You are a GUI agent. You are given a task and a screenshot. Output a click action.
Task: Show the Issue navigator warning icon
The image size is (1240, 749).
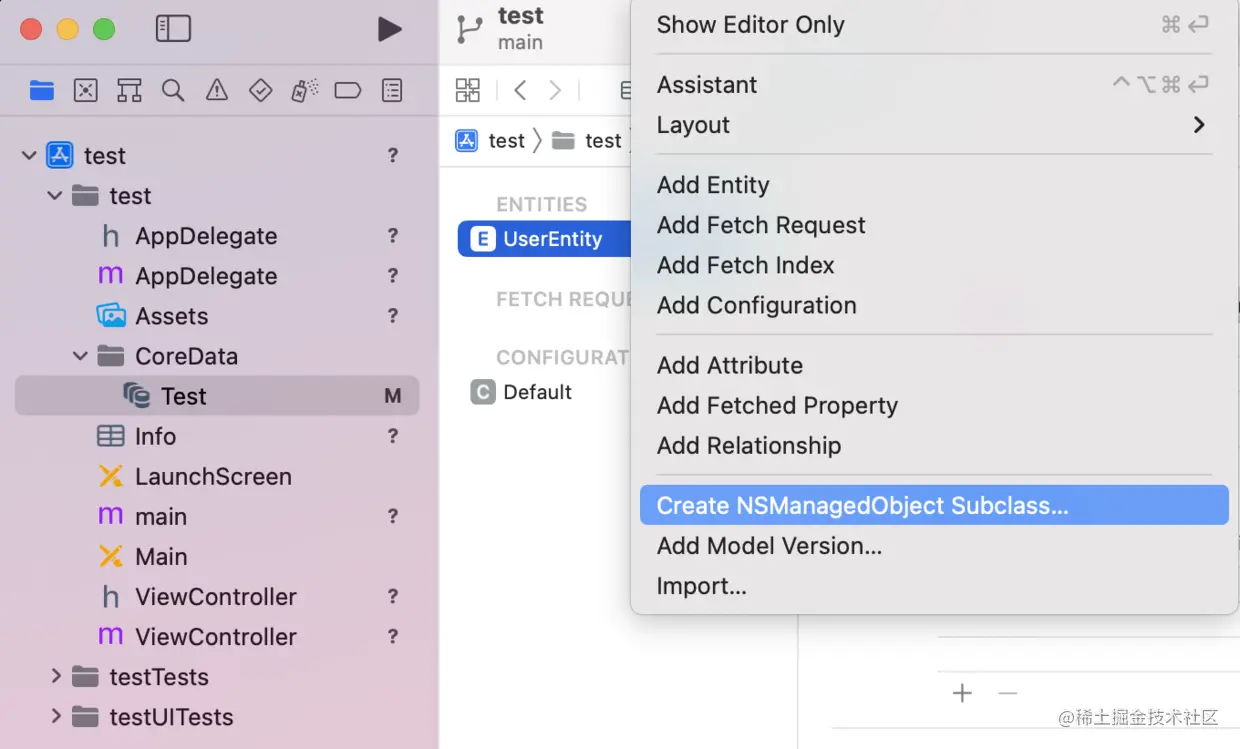(216, 91)
